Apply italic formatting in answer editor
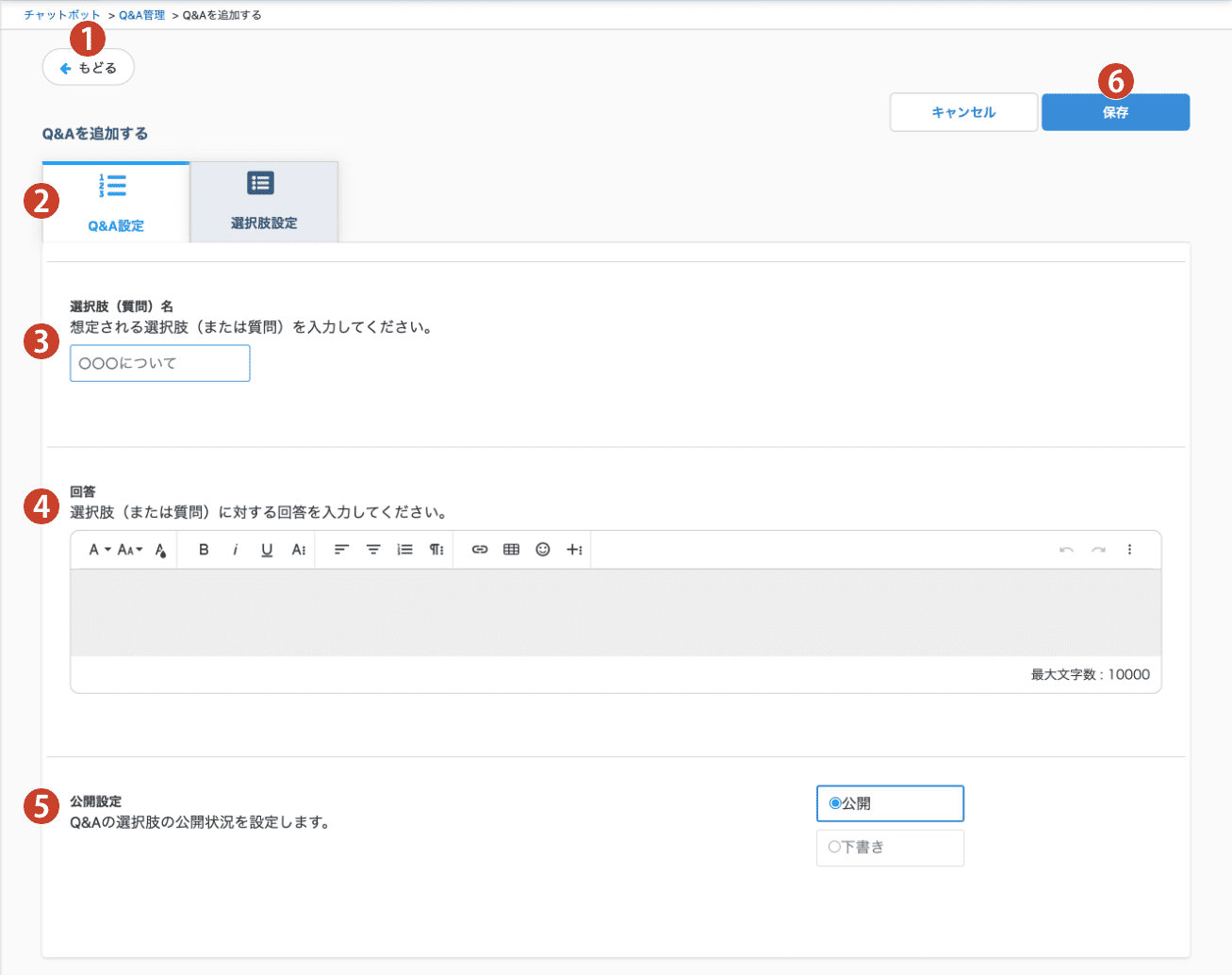The width and height of the screenshot is (1232, 975). point(236,550)
